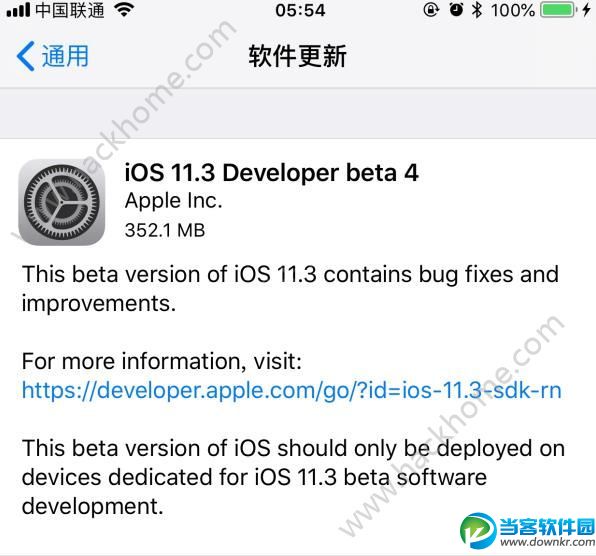Tap the Apple Inc. publisher text
This screenshot has height=556, width=596.
[x=173, y=201]
